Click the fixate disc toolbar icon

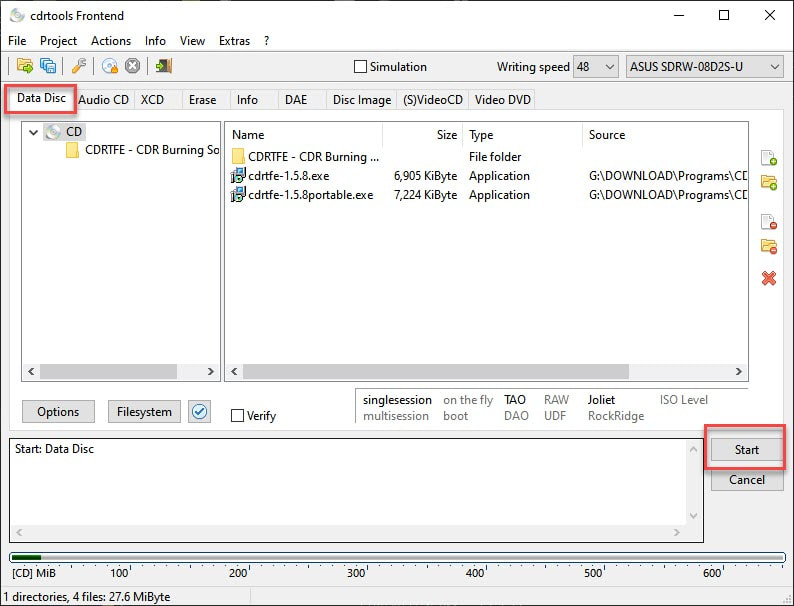pyautogui.click(x=109, y=66)
